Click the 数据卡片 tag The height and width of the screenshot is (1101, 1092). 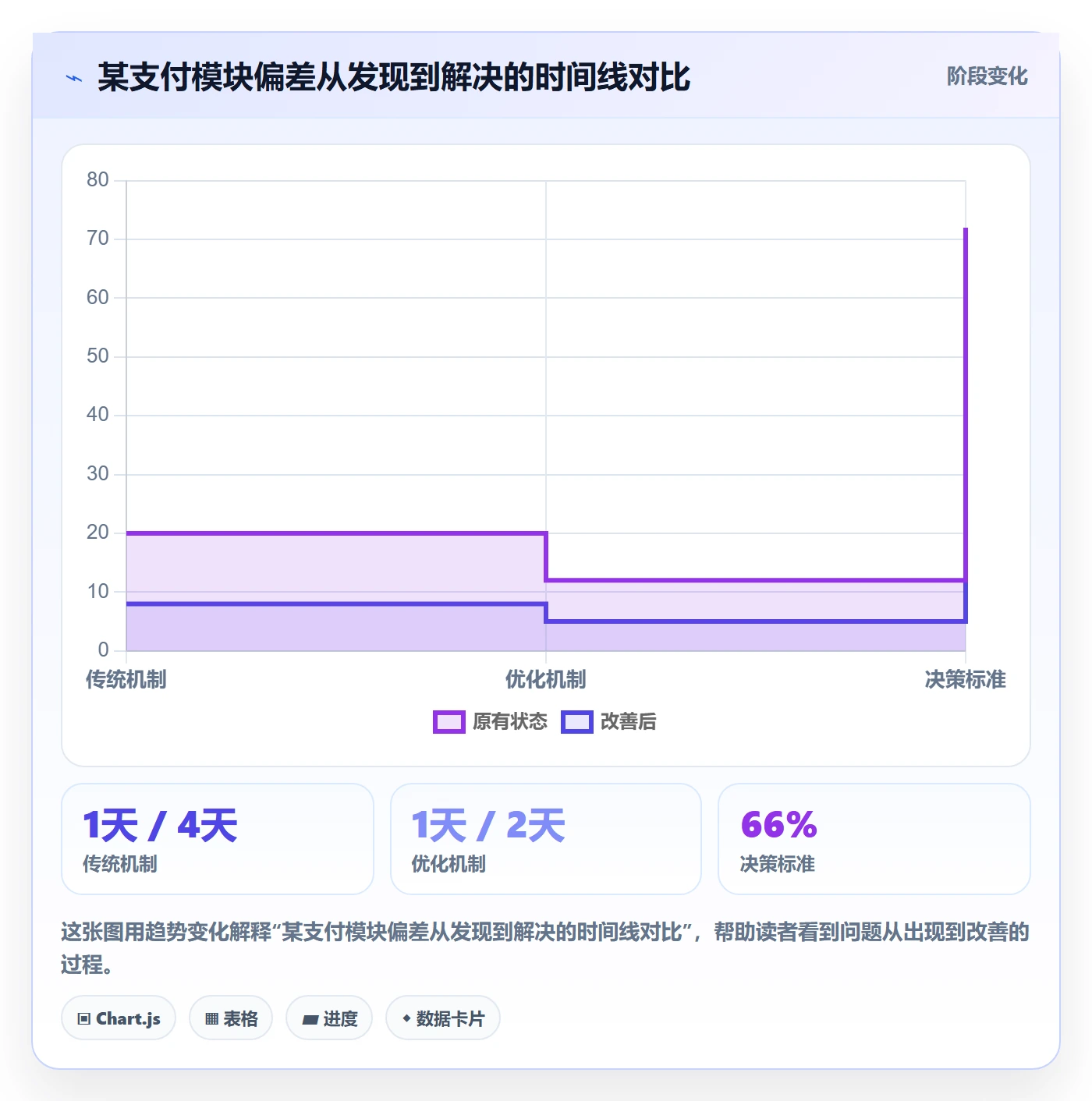[x=443, y=1018]
